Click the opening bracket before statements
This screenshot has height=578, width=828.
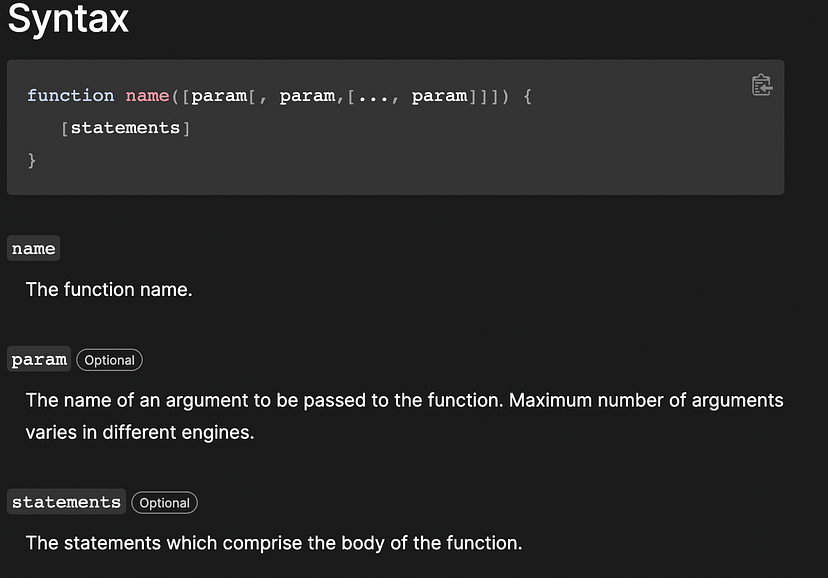64,127
